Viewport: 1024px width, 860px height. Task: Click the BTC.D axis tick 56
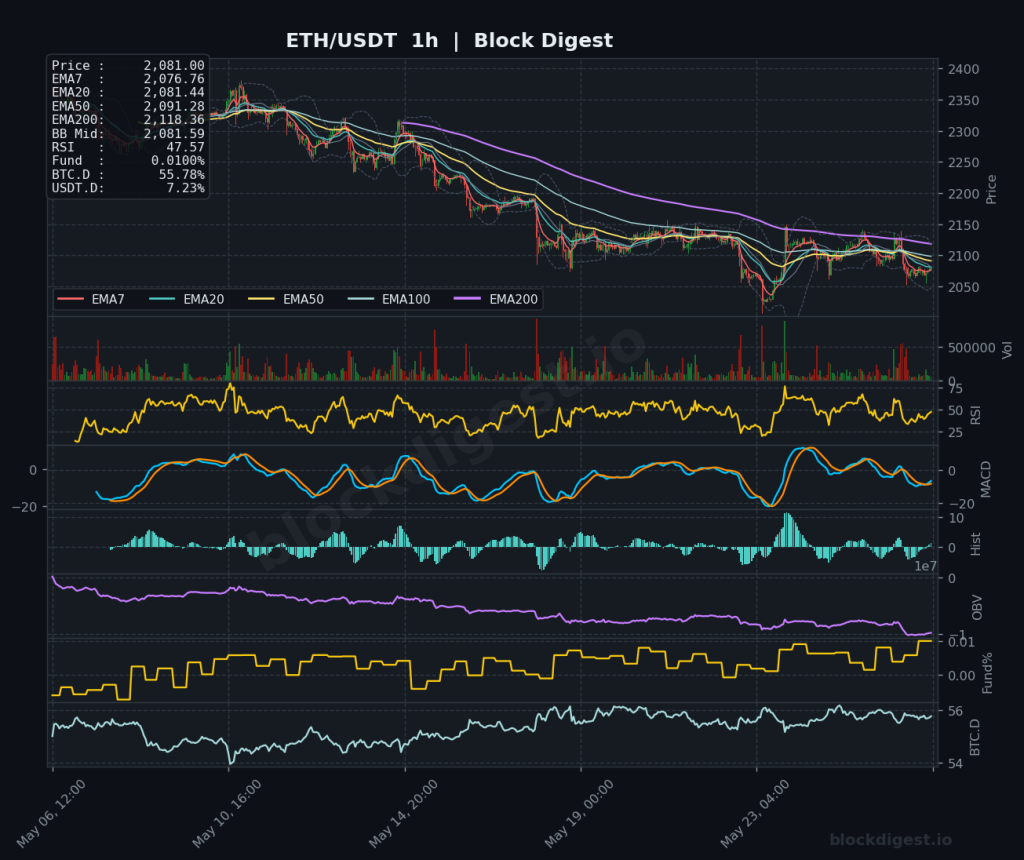click(x=955, y=711)
